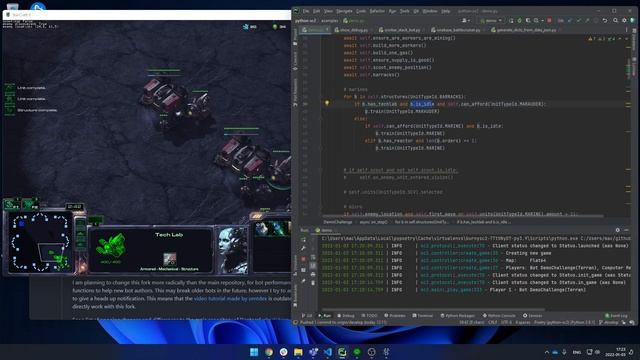Click the Pin Tab icon in Run panel
The width and height of the screenshot is (640, 360).
(x=303, y=281)
